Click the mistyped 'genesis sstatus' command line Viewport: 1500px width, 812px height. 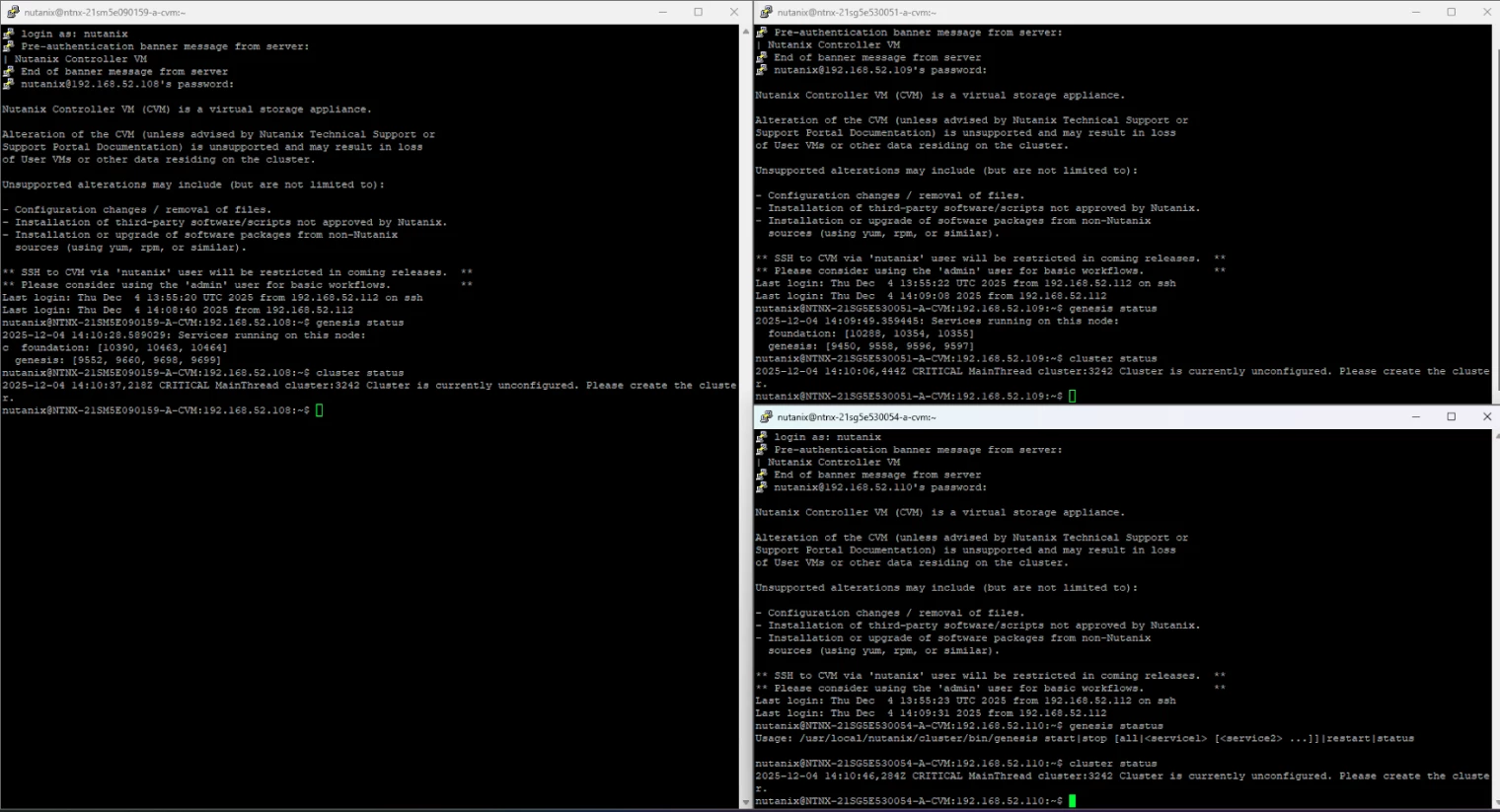[x=959, y=726]
